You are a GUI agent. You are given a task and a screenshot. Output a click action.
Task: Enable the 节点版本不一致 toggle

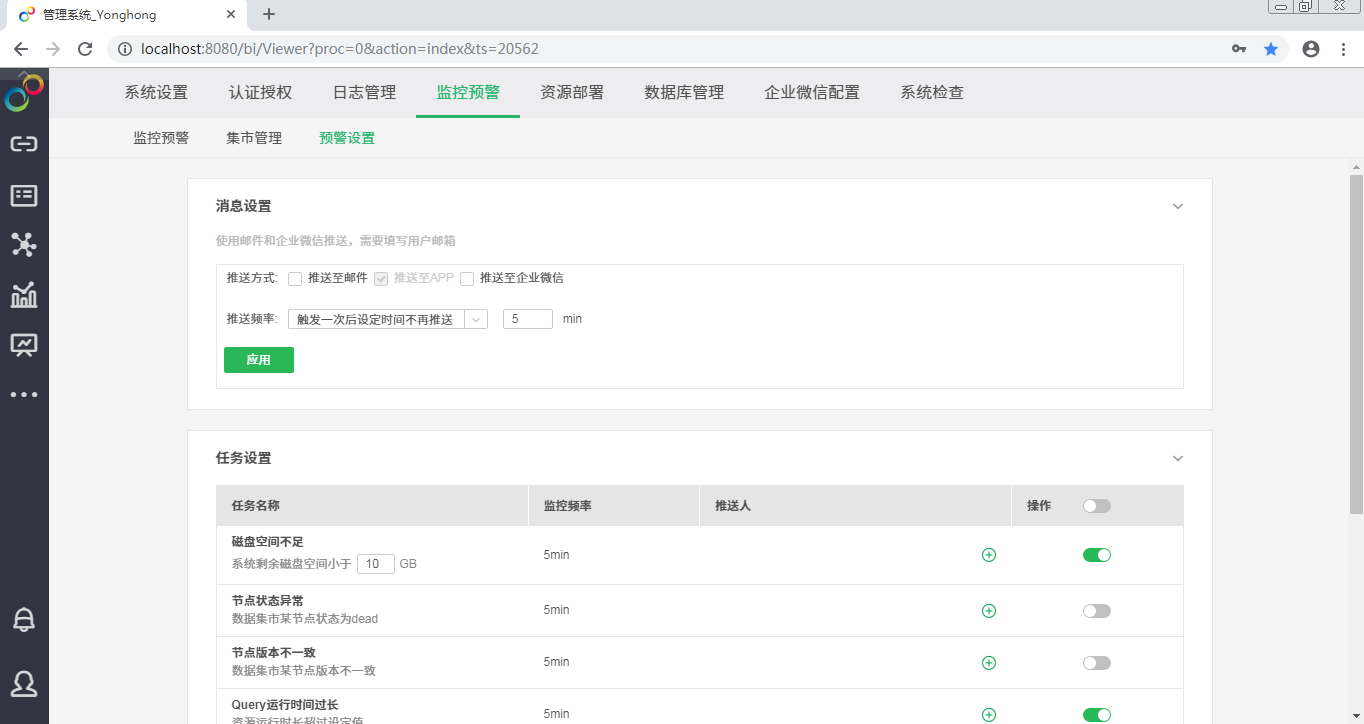(x=1097, y=663)
